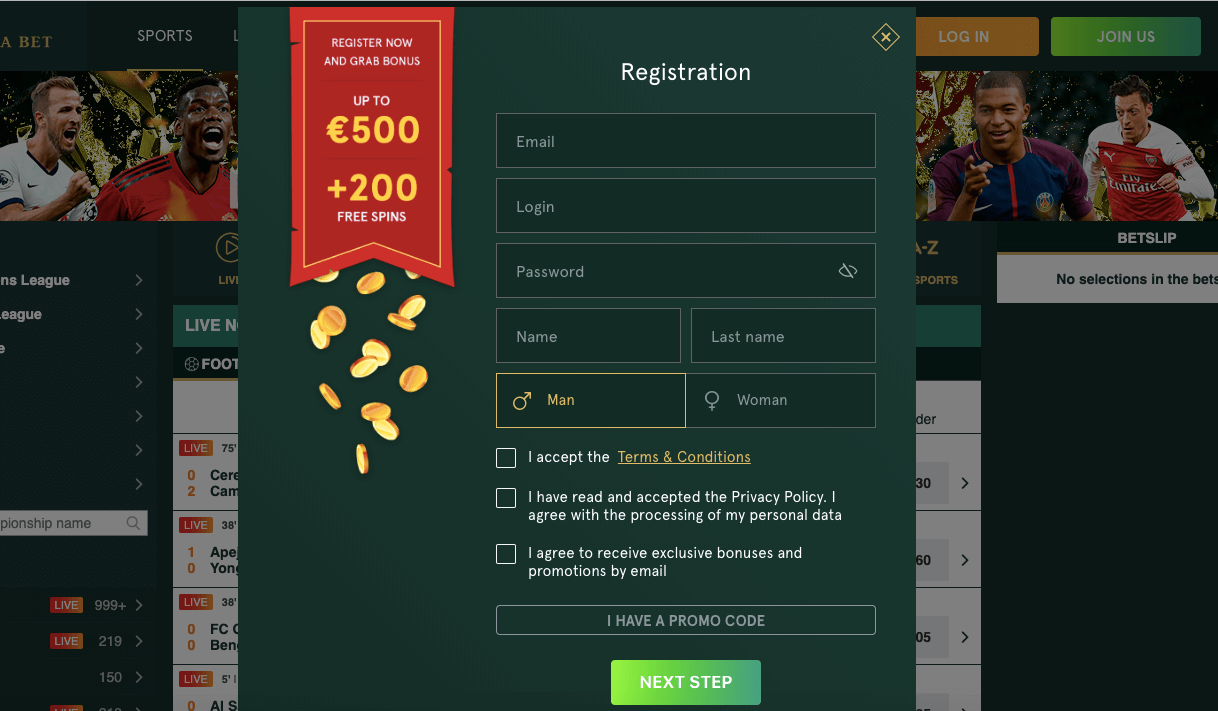Viewport: 1218px width, 711px height.
Task: Open match details via the row chevron
Action: [x=963, y=483]
